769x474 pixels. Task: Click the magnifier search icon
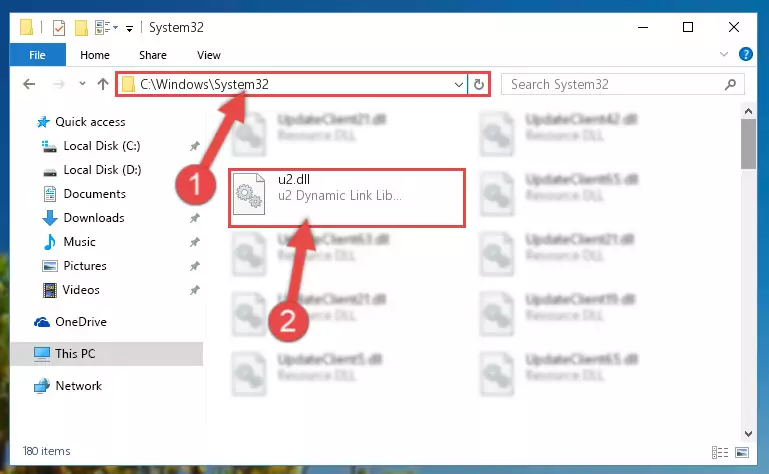pos(730,84)
